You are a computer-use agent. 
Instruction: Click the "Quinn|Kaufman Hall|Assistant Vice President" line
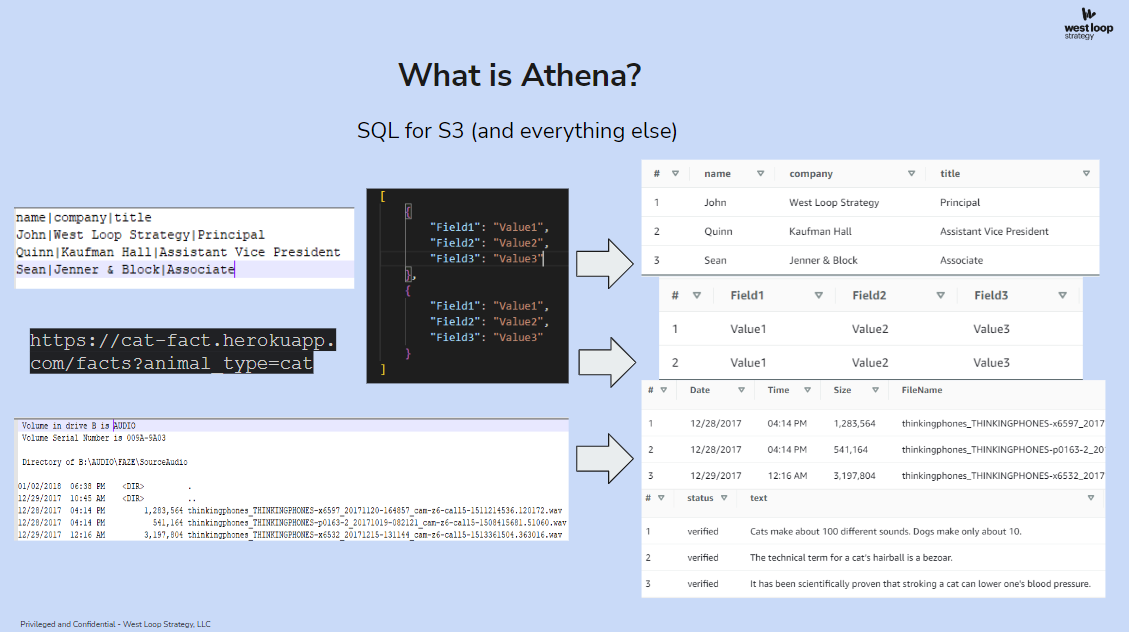pyautogui.click(x=178, y=252)
